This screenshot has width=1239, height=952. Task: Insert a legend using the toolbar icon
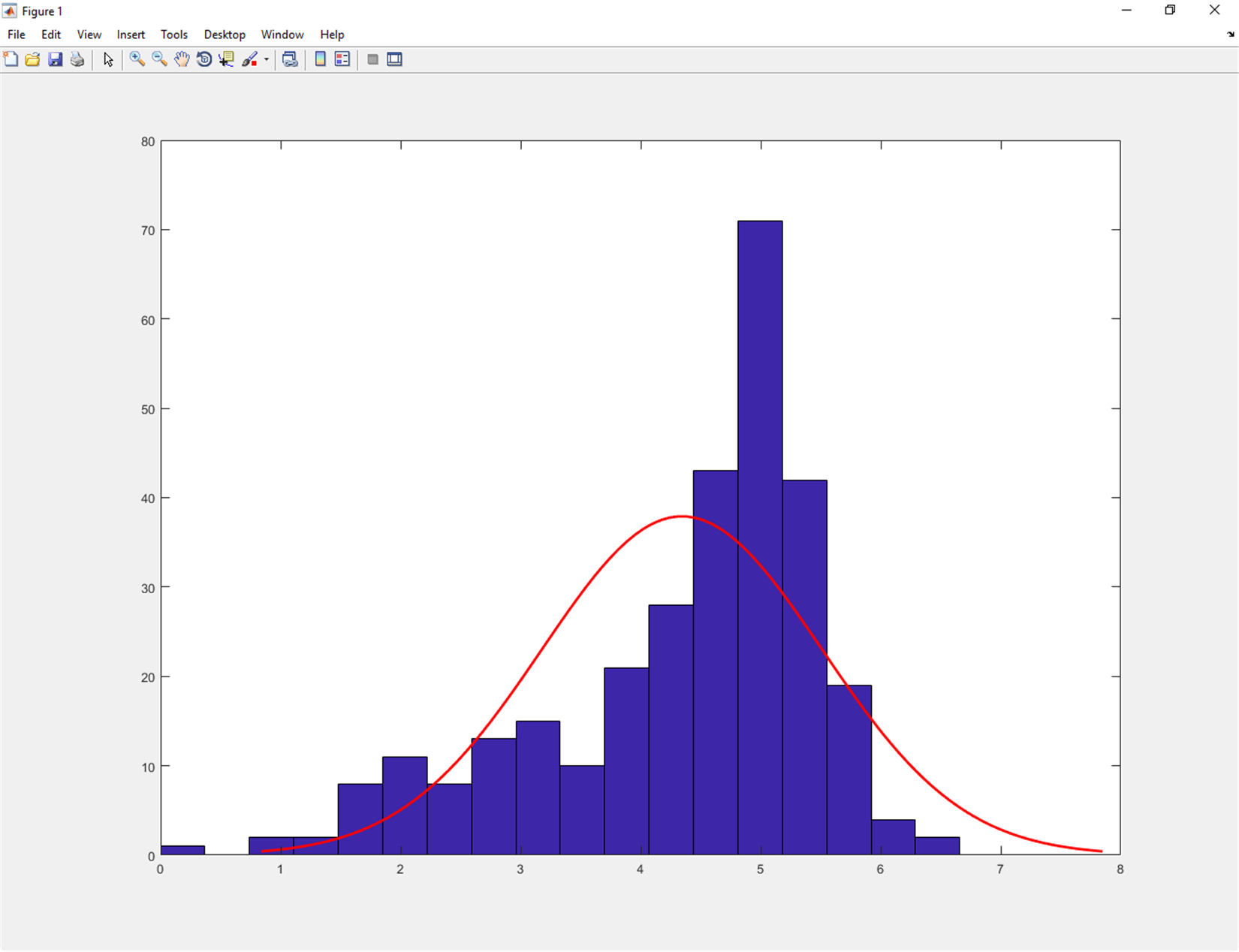pos(342,59)
